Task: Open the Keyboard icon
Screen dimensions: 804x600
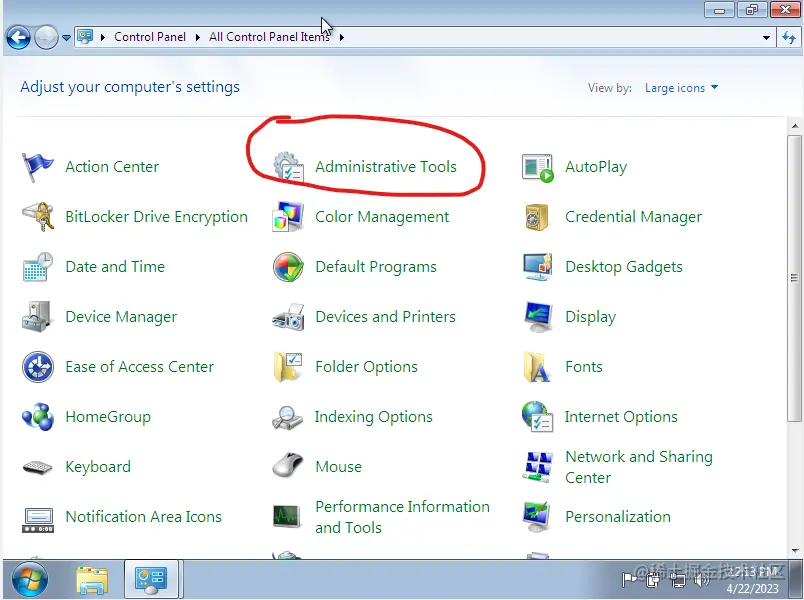Action: pos(37,467)
